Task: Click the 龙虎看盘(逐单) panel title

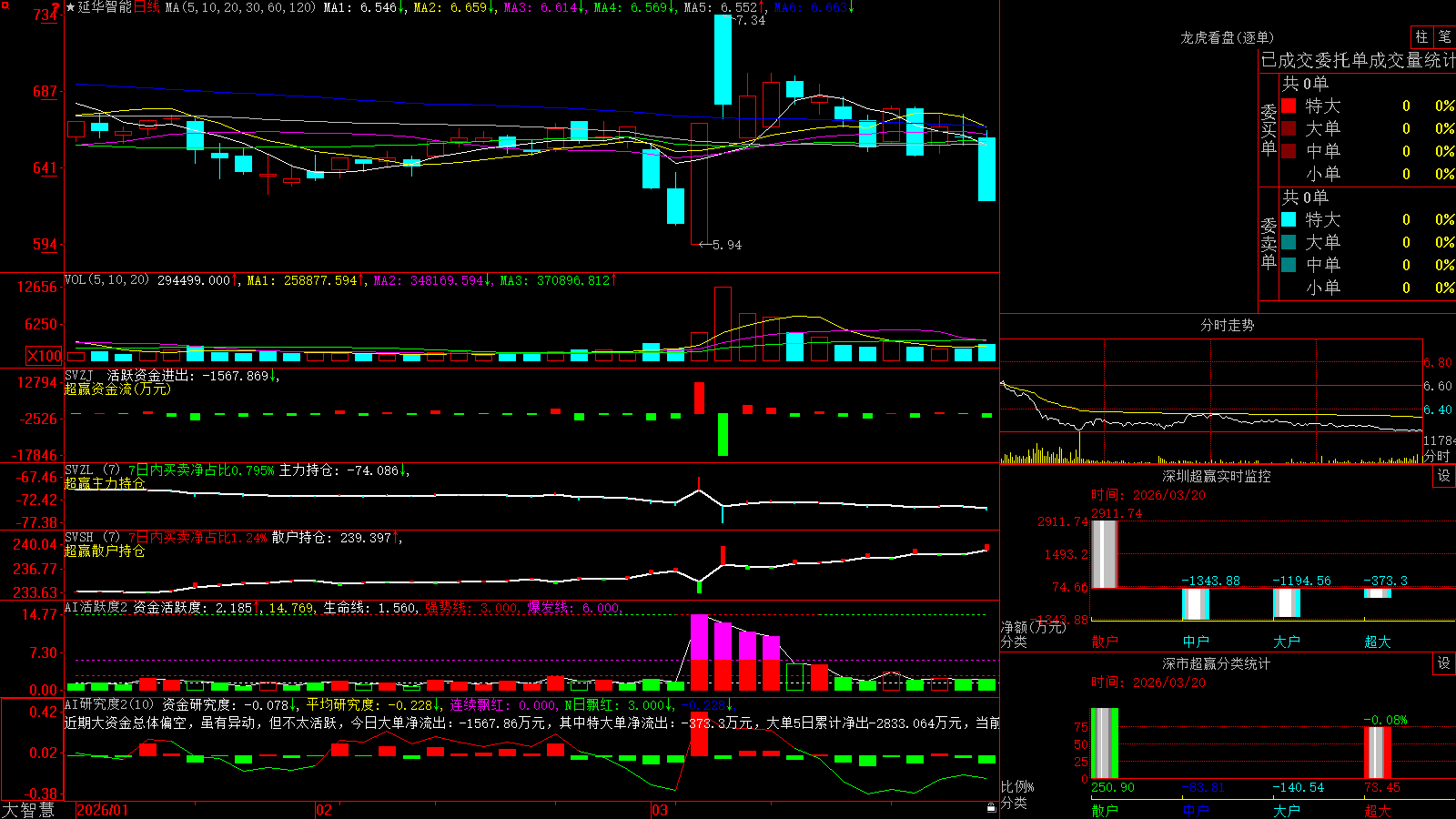Action: click(x=1227, y=37)
